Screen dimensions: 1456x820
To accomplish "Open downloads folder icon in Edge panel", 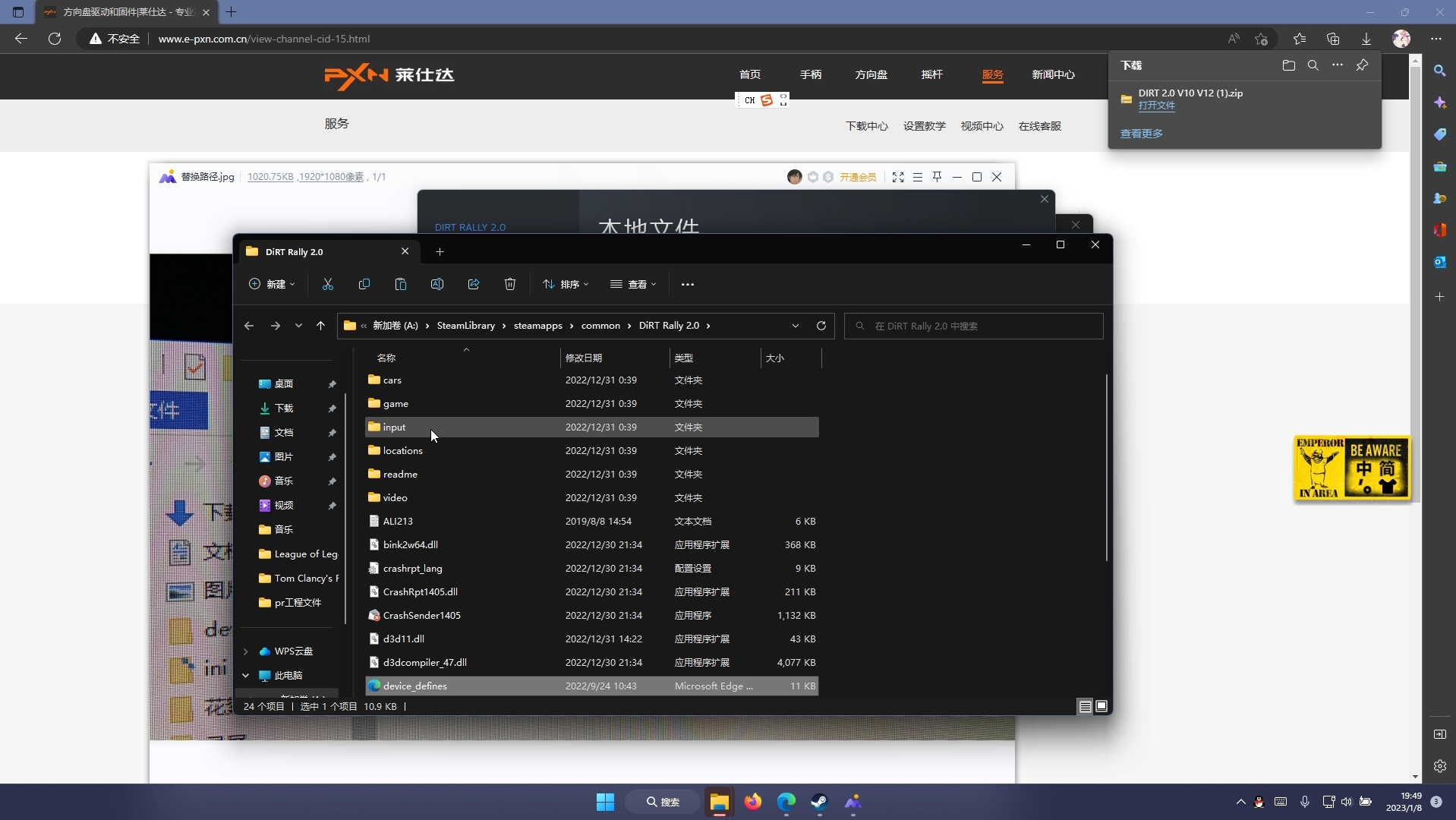I will click(x=1289, y=65).
